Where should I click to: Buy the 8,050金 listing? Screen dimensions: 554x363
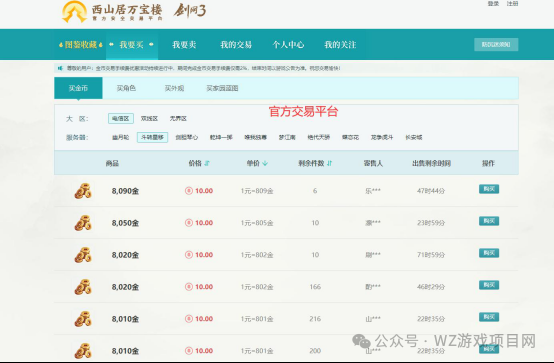click(x=489, y=221)
